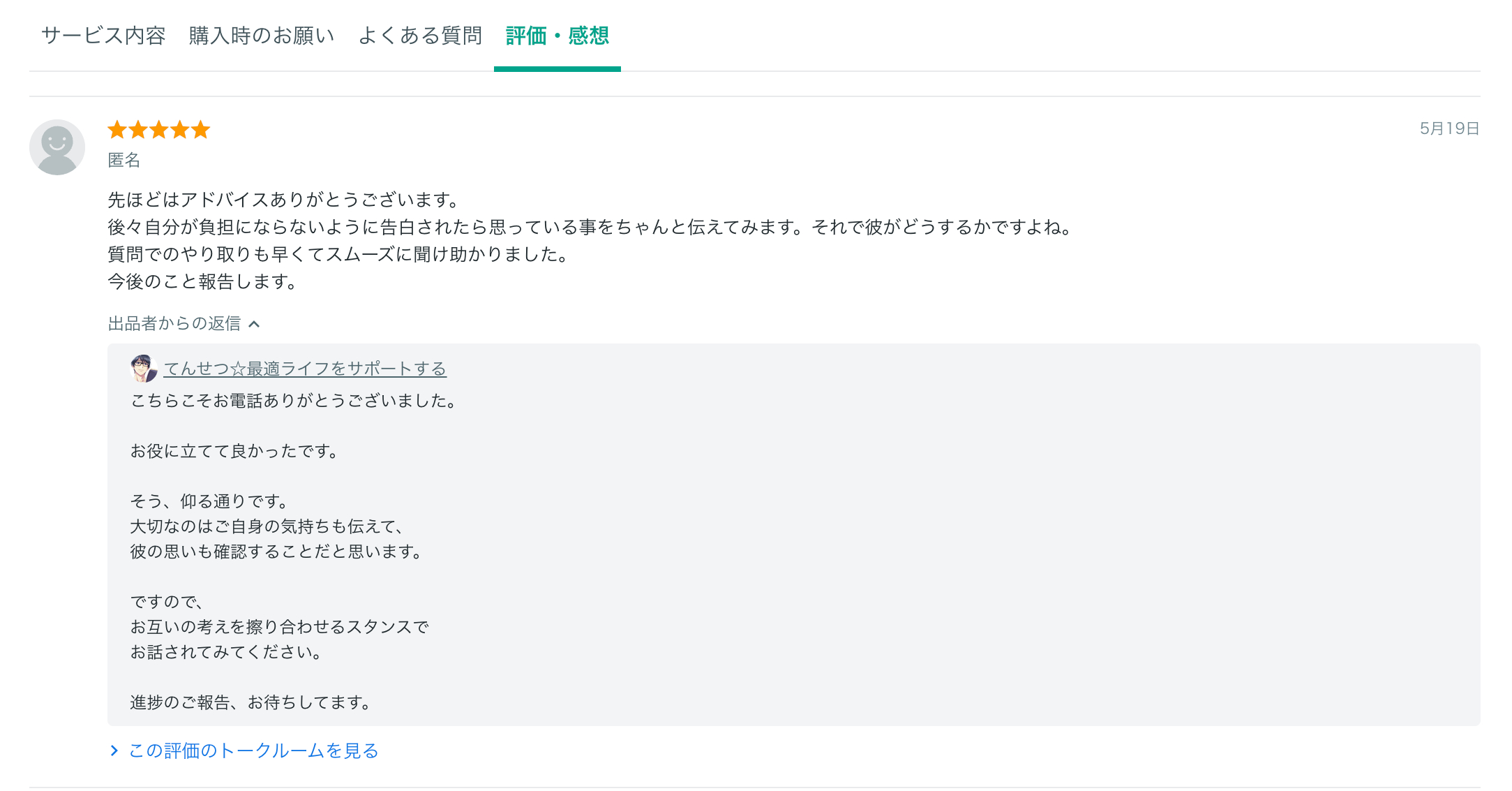The width and height of the screenshot is (1512, 791).
Task: Click the chevron icon before トークルームを見る link
Action: click(x=114, y=751)
